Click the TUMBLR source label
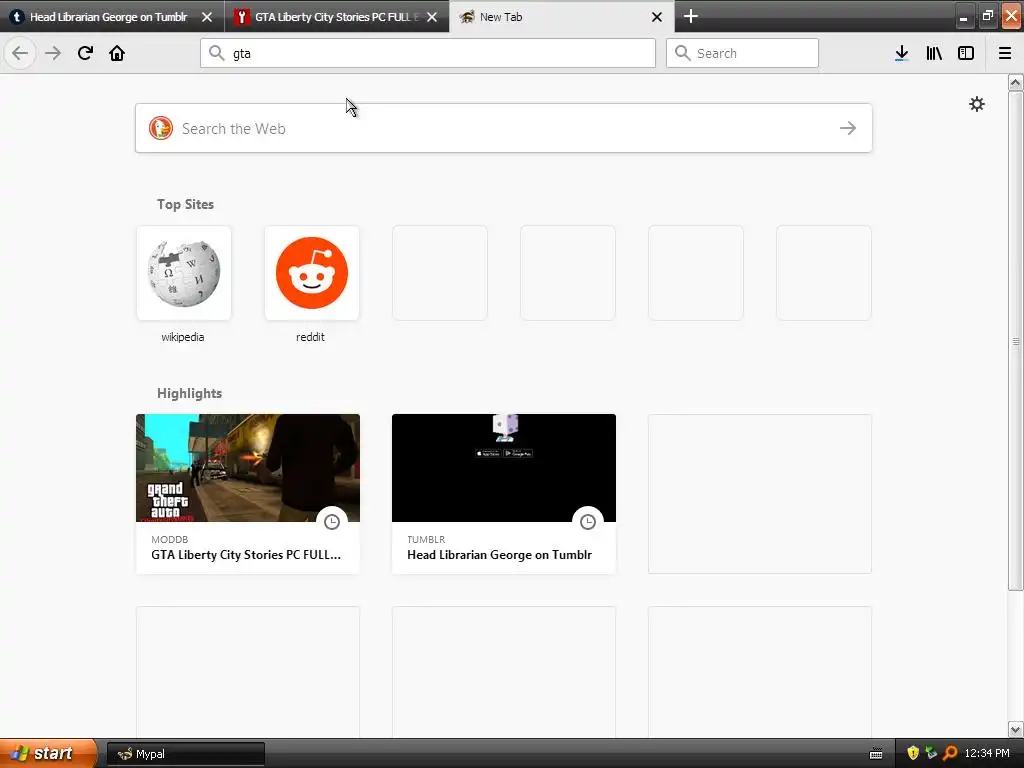 426,539
